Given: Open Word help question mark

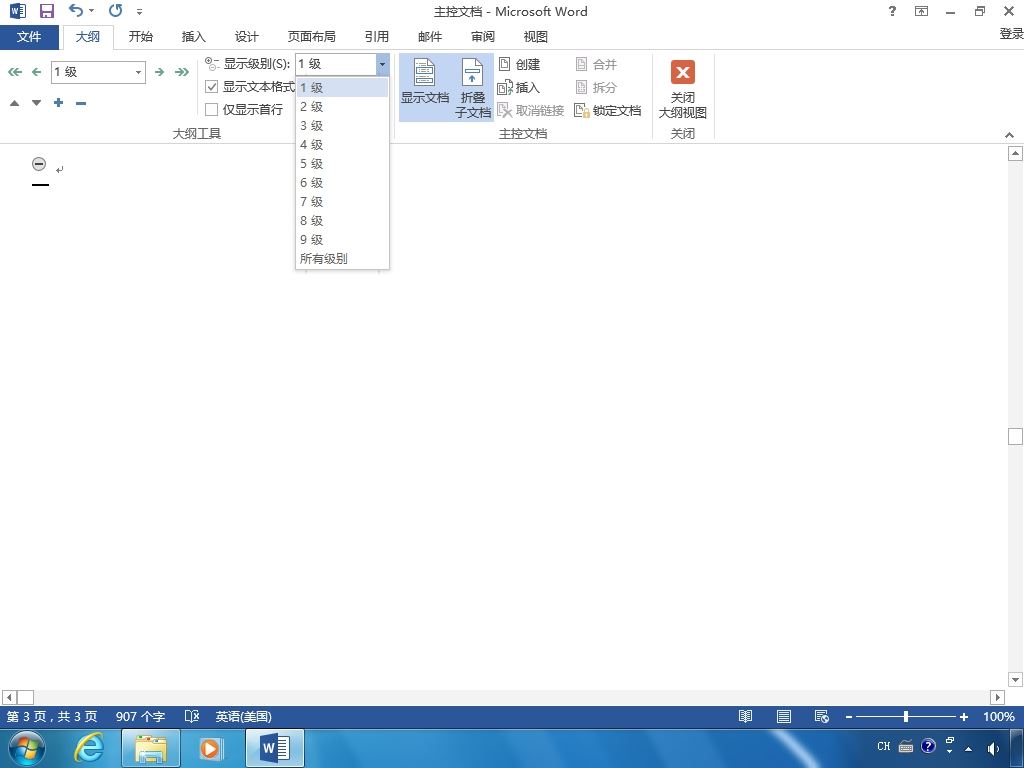Looking at the screenshot, I should coord(892,11).
